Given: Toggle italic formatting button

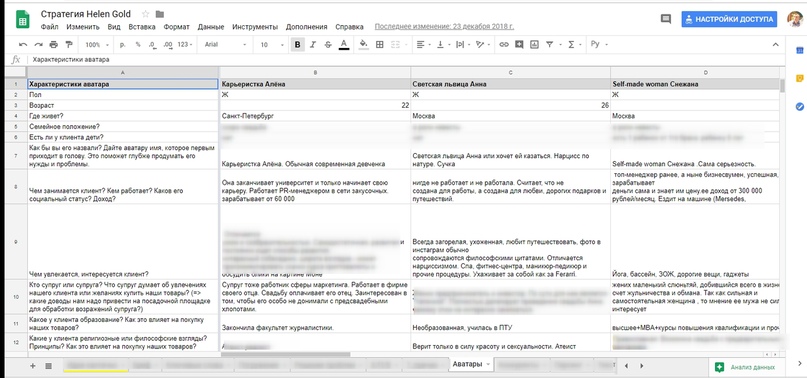Looking at the screenshot, I should (x=312, y=45).
